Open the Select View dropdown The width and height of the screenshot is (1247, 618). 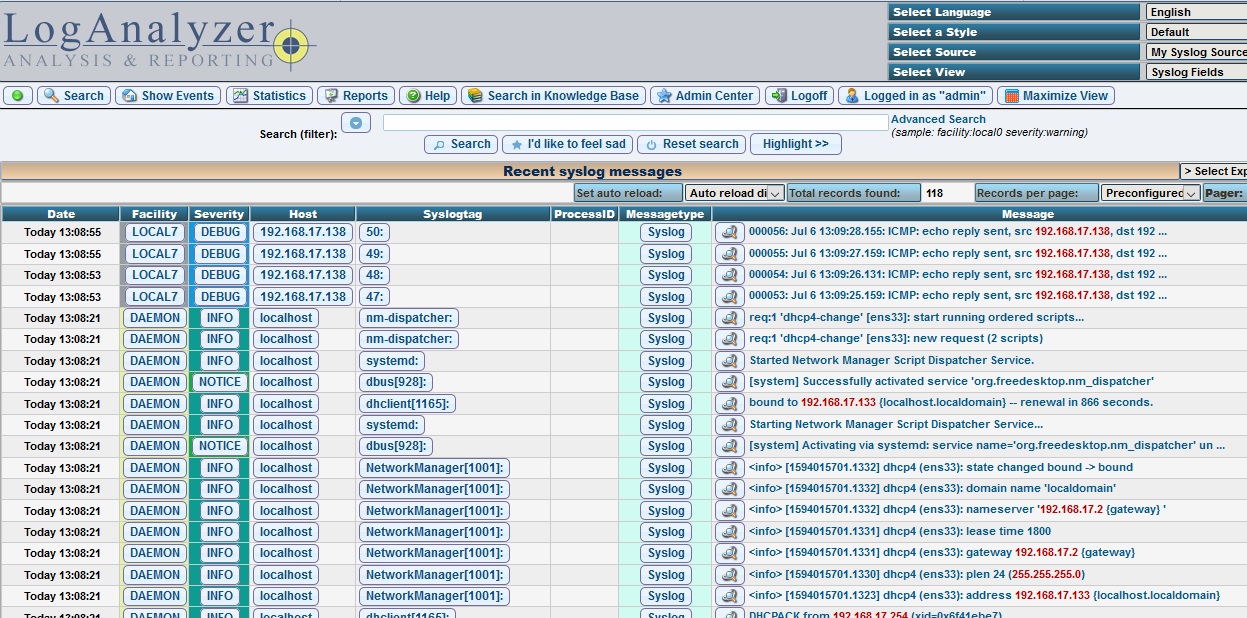click(x=1196, y=72)
